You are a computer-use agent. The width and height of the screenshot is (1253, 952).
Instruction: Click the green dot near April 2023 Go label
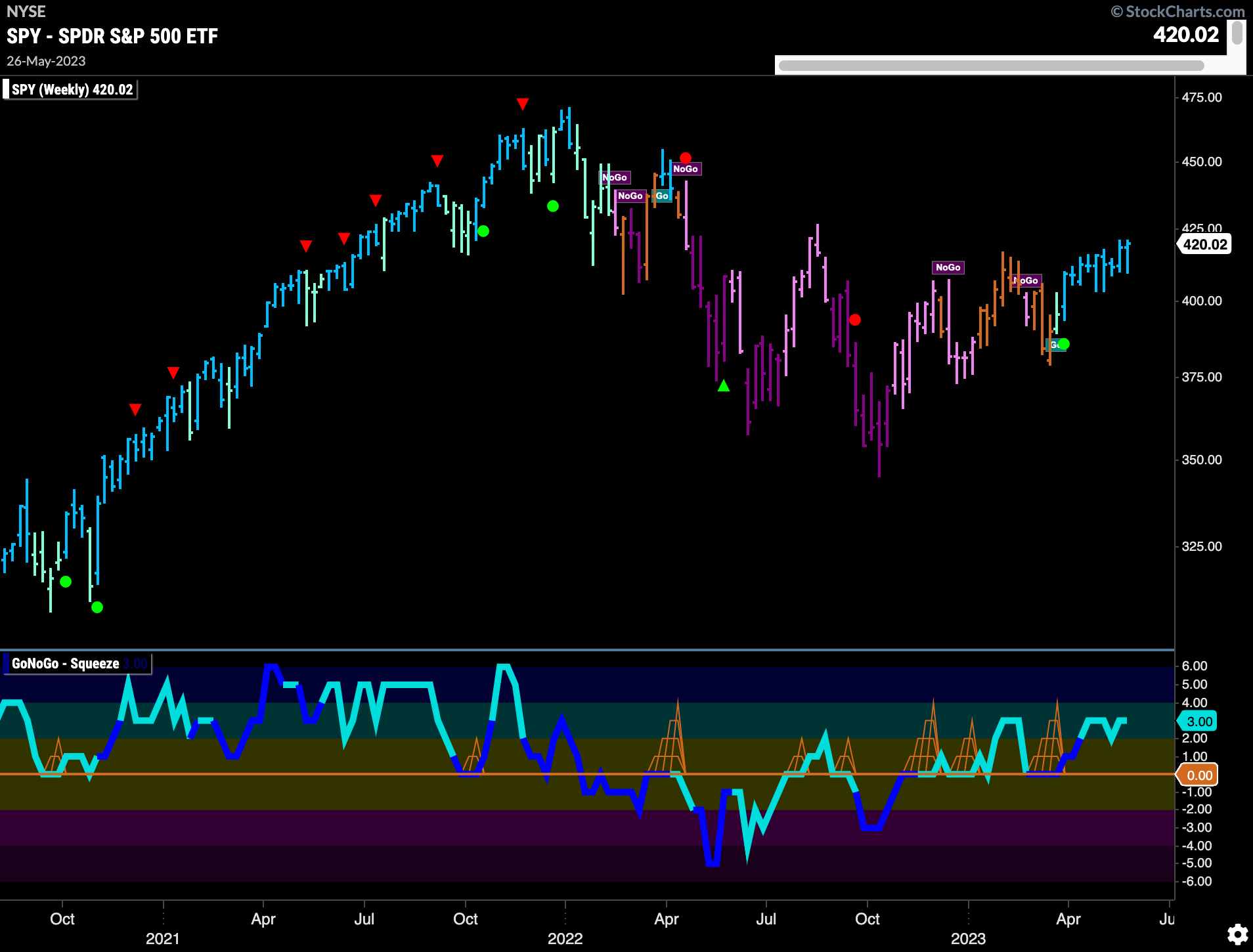(x=1064, y=344)
